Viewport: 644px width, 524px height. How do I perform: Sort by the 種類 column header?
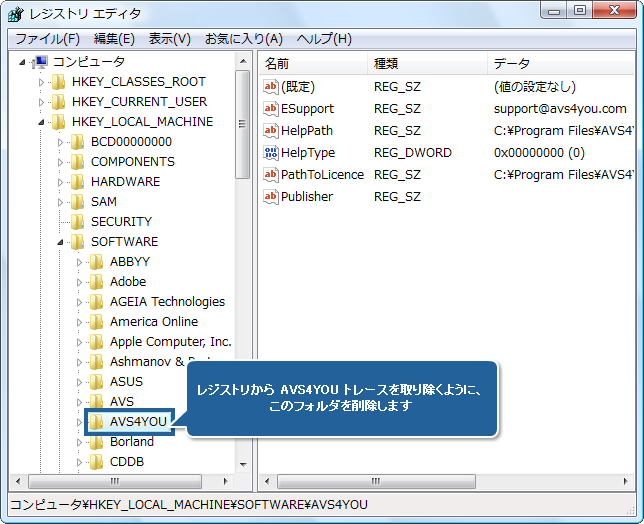(x=427, y=64)
